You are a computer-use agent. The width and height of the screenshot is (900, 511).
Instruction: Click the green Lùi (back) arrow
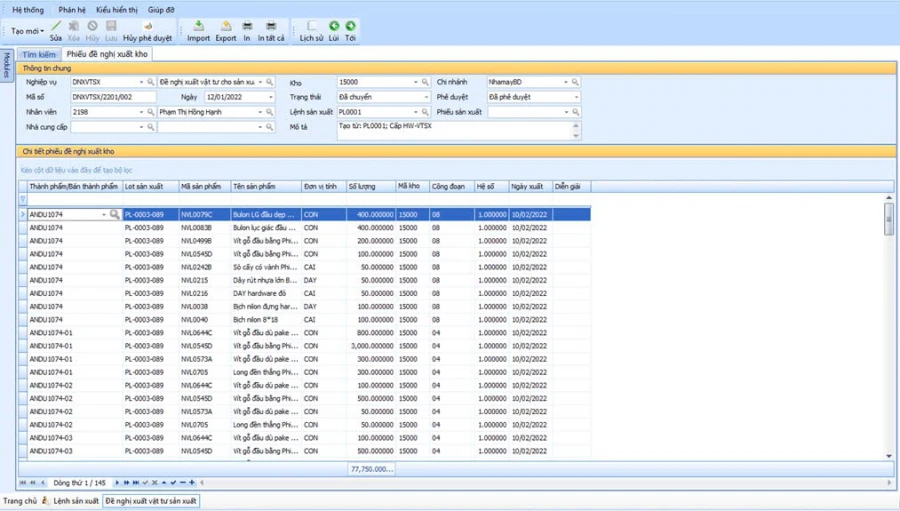(x=333, y=26)
